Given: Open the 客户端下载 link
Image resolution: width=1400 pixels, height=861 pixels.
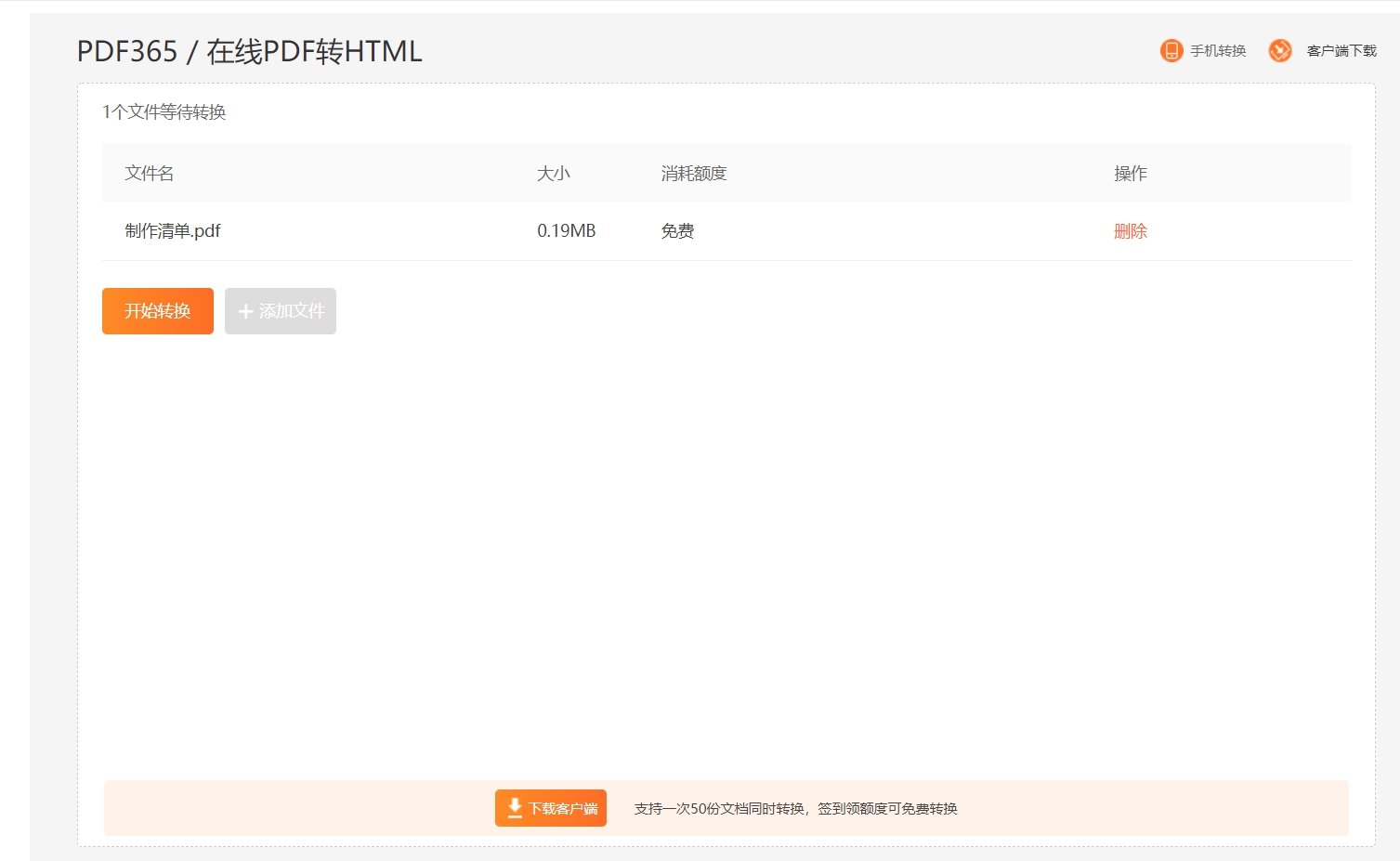Looking at the screenshot, I should click(x=1341, y=51).
